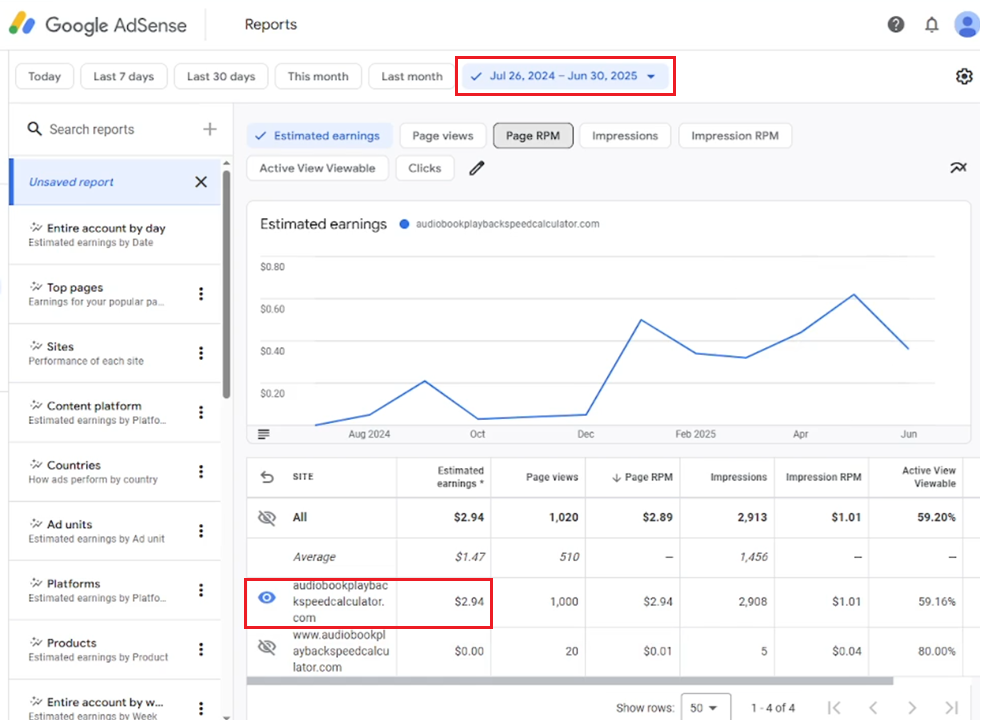Viewport: 983px width, 720px height.
Task: Open the custom date range dropdown
Action: click(x=565, y=77)
